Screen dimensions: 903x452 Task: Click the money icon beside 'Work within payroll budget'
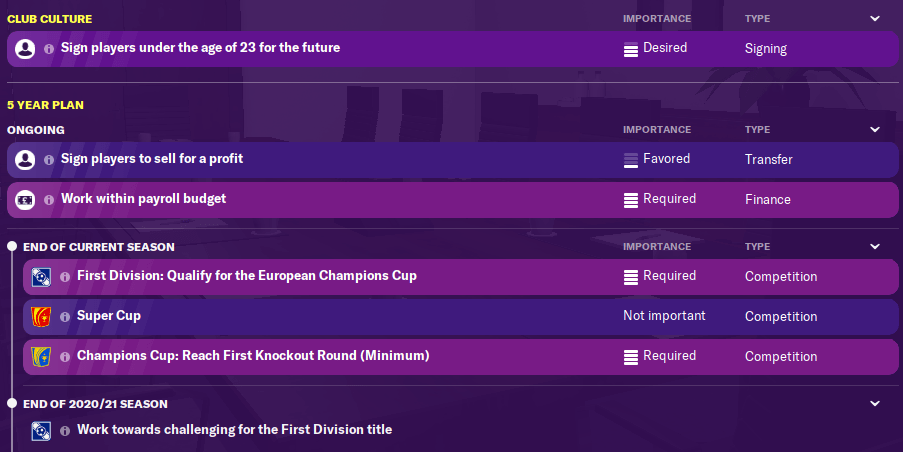point(25,199)
